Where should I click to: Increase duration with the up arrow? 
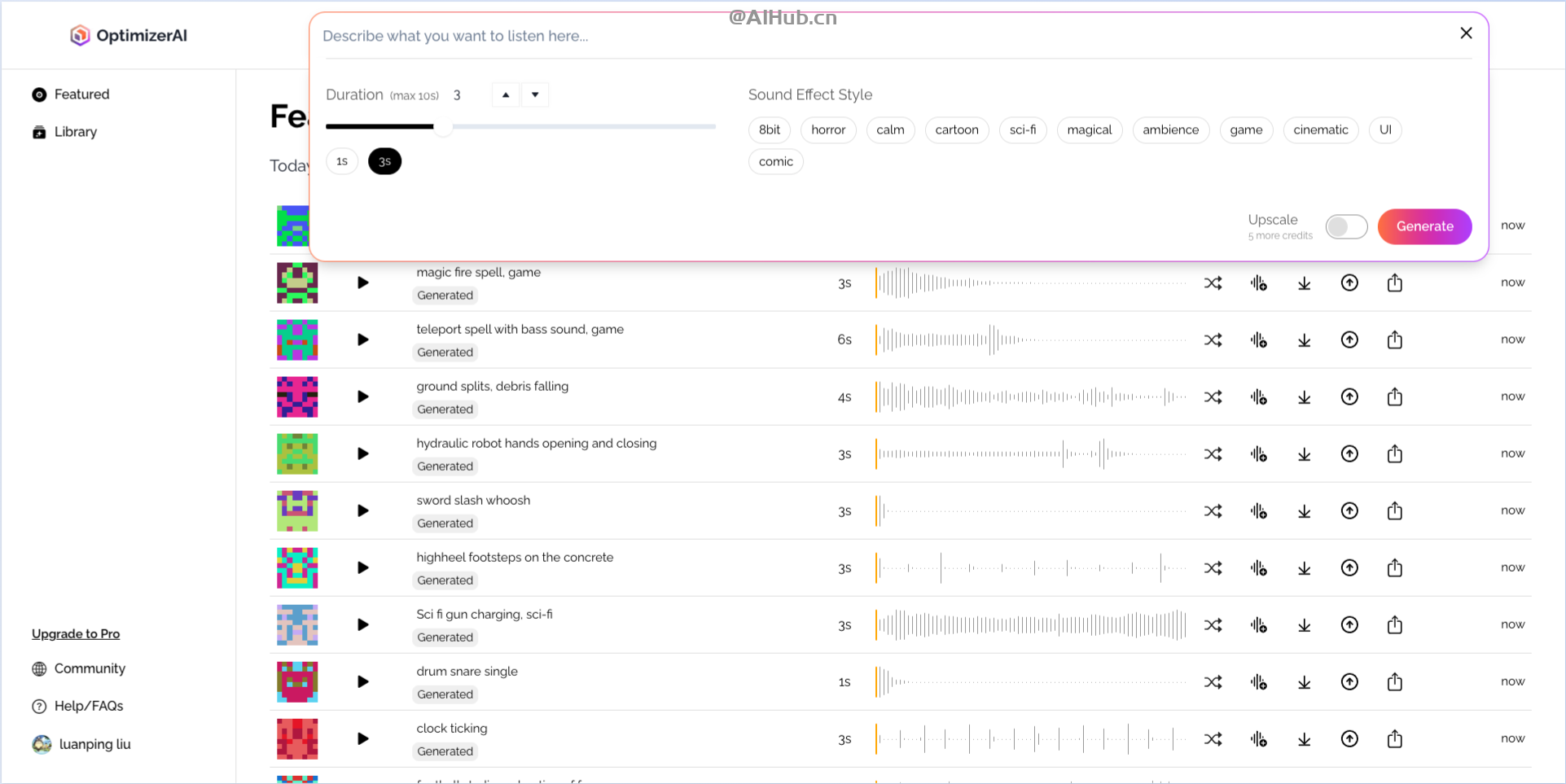point(506,95)
